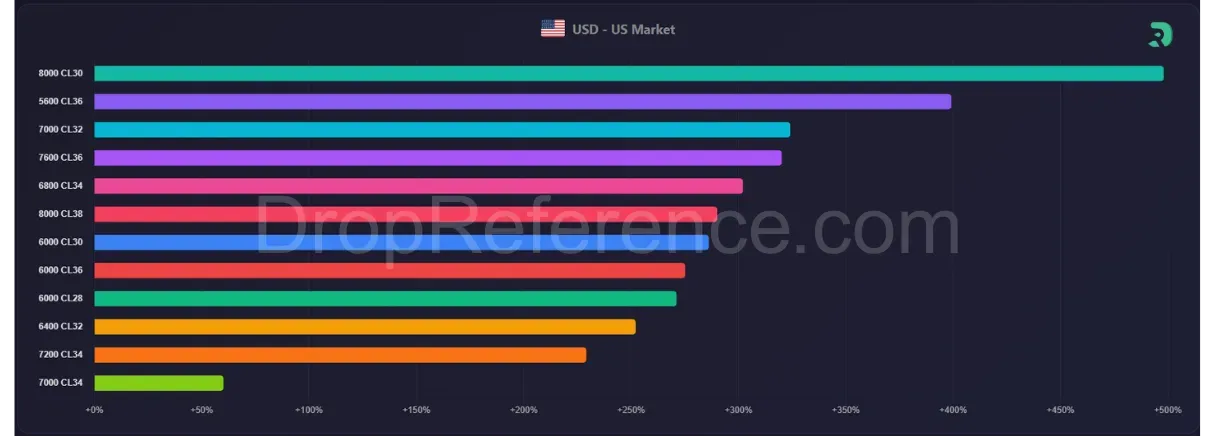
Task: Click the 7000 CL32 cyan bar
Action: tap(442, 129)
